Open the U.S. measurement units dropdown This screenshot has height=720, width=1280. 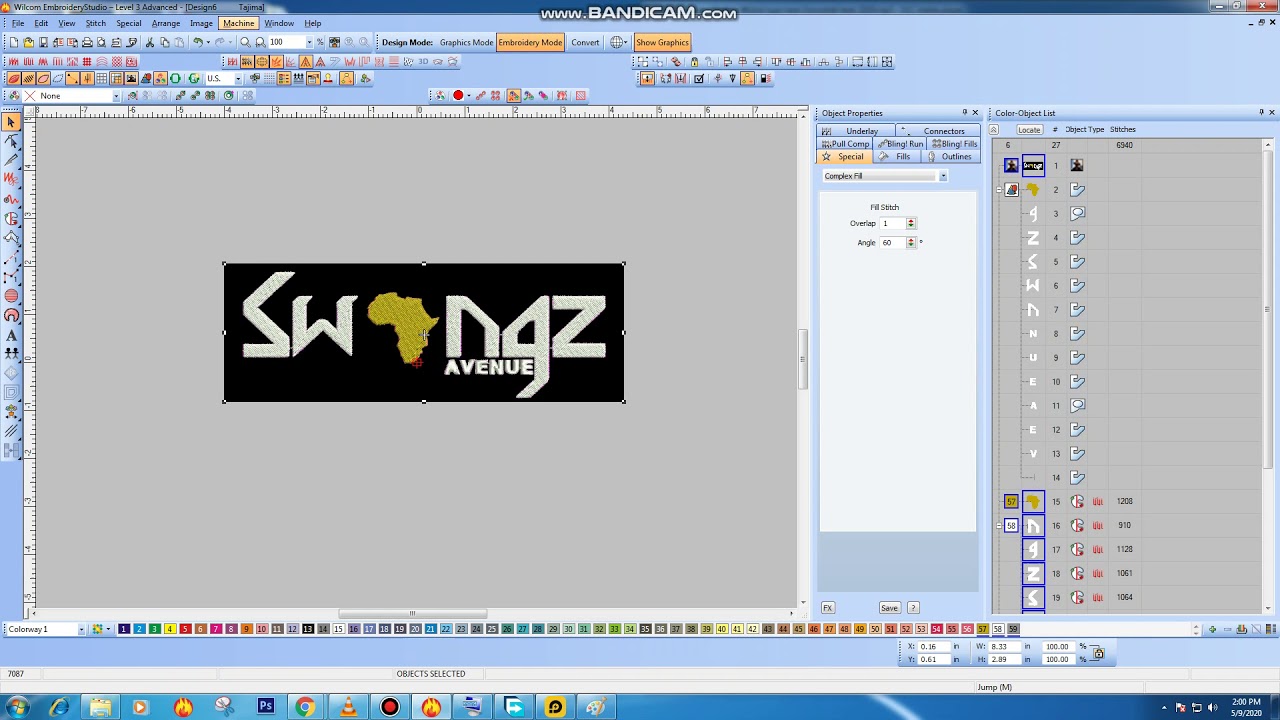point(238,78)
